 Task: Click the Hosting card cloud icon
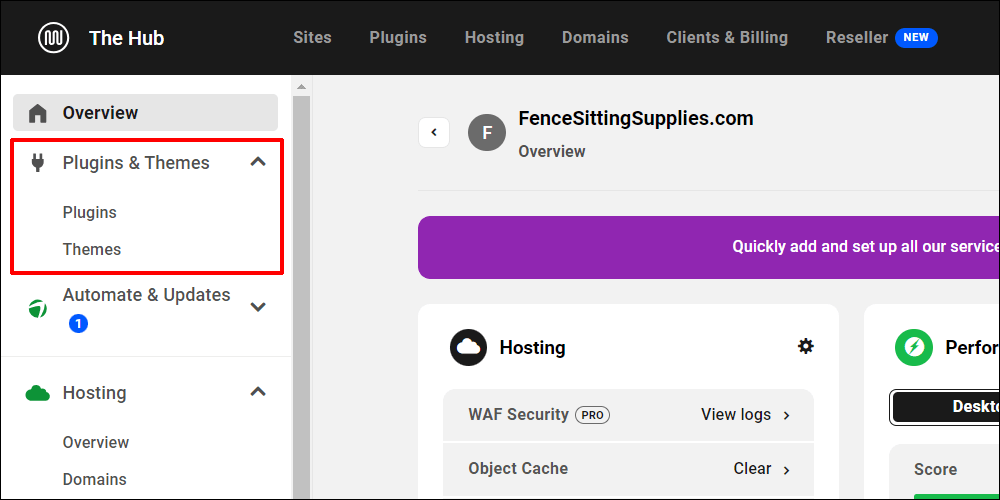pyautogui.click(x=468, y=348)
